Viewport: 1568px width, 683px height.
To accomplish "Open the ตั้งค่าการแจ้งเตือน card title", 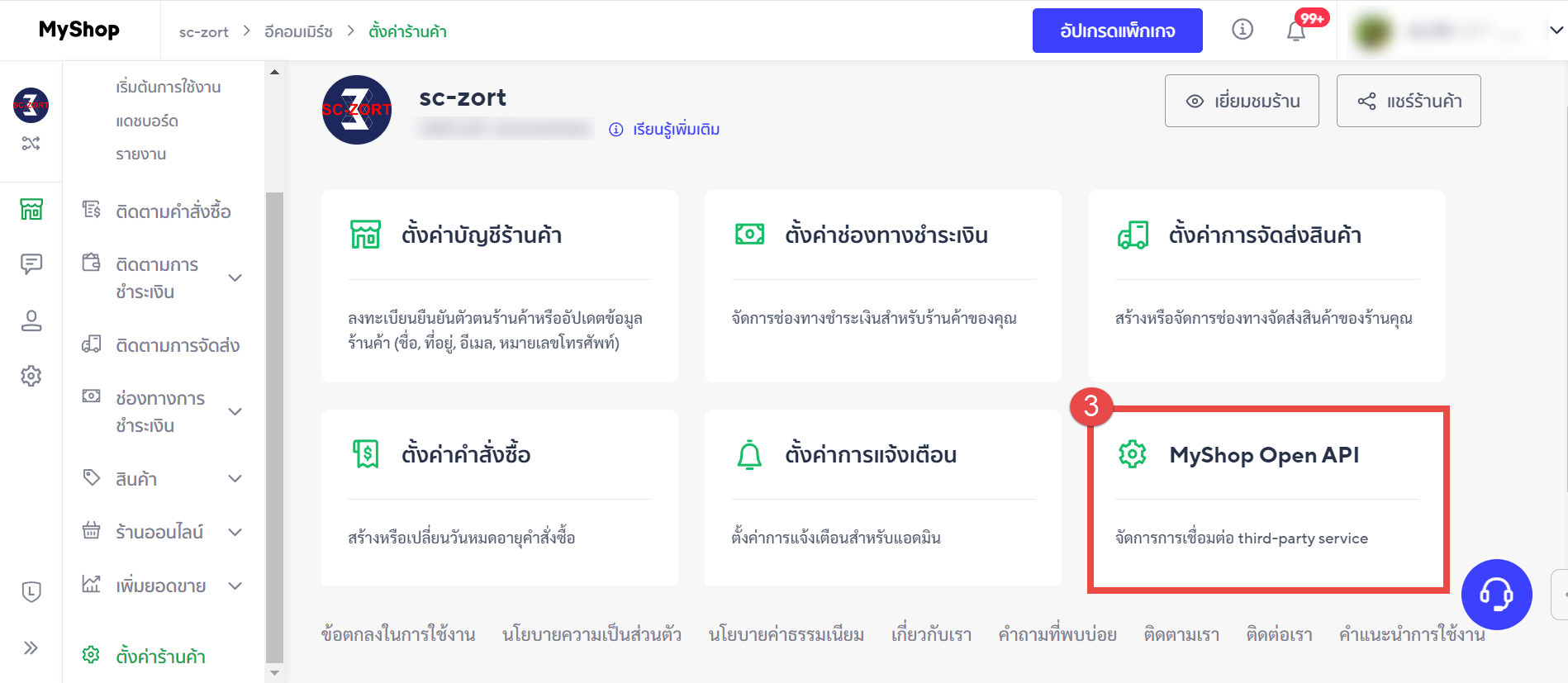I will point(871,455).
